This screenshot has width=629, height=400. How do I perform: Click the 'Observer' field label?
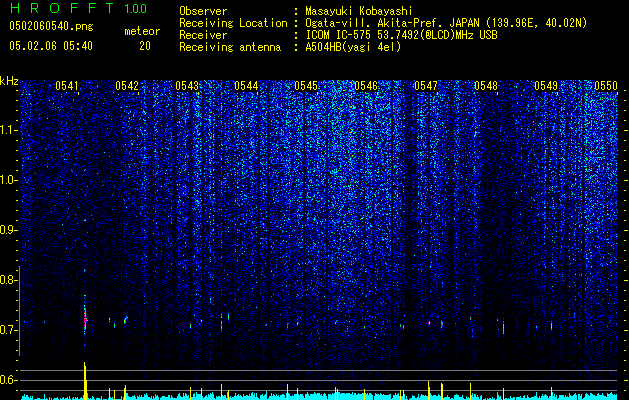coord(203,11)
